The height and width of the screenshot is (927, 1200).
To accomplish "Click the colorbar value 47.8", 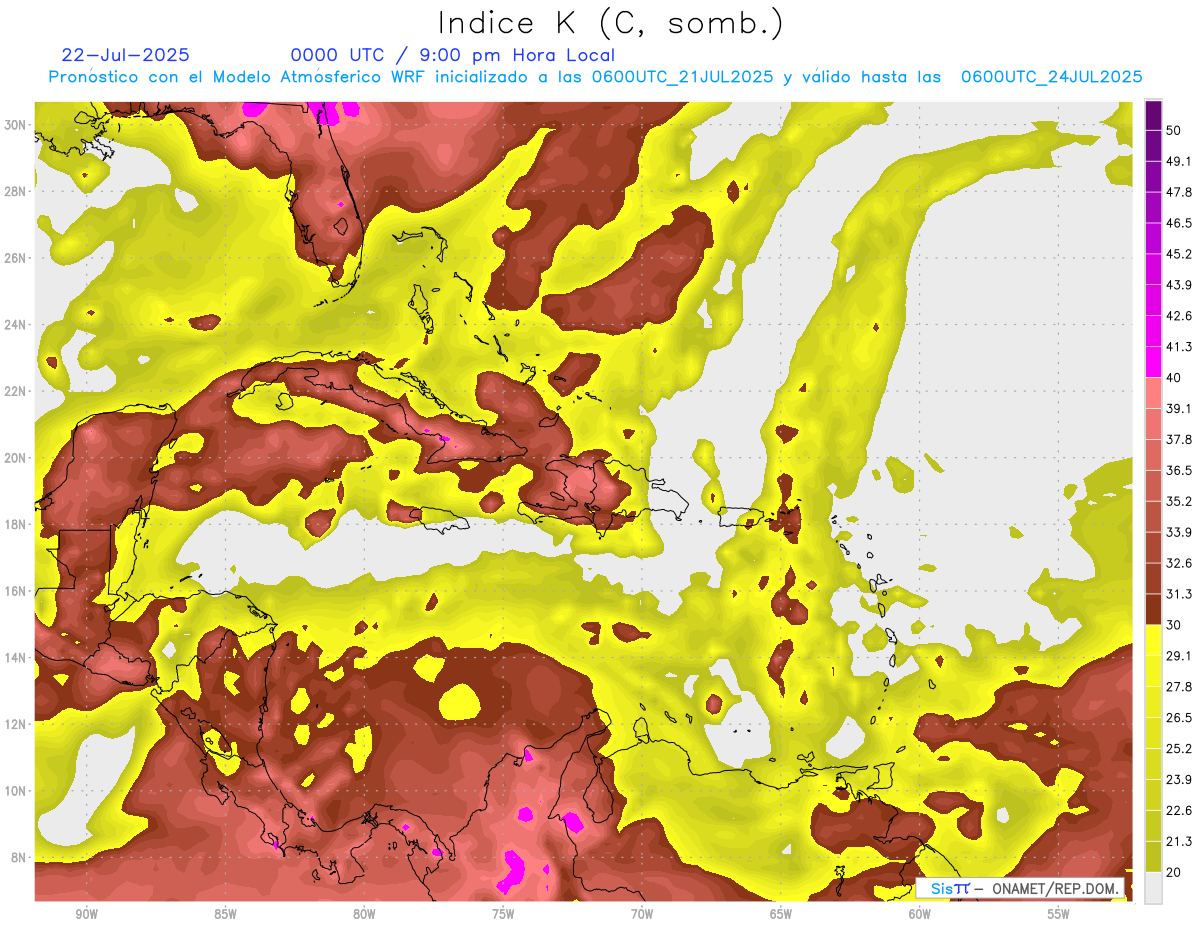I will tap(1180, 192).
